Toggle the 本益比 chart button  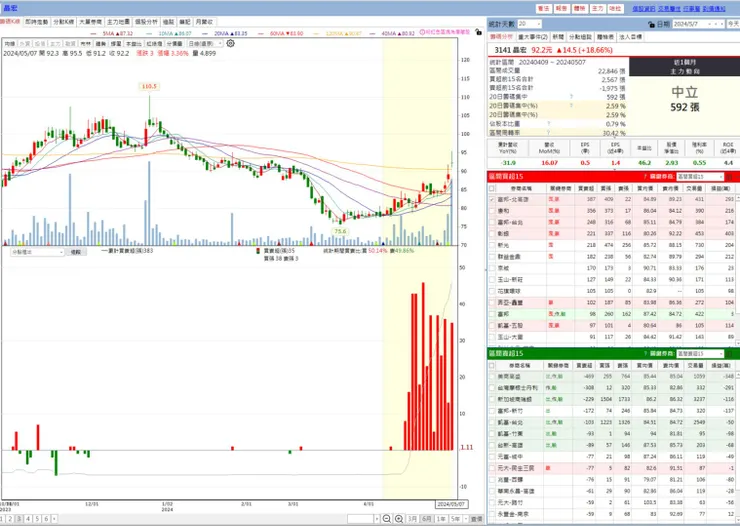pyautogui.click(x=134, y=43)
